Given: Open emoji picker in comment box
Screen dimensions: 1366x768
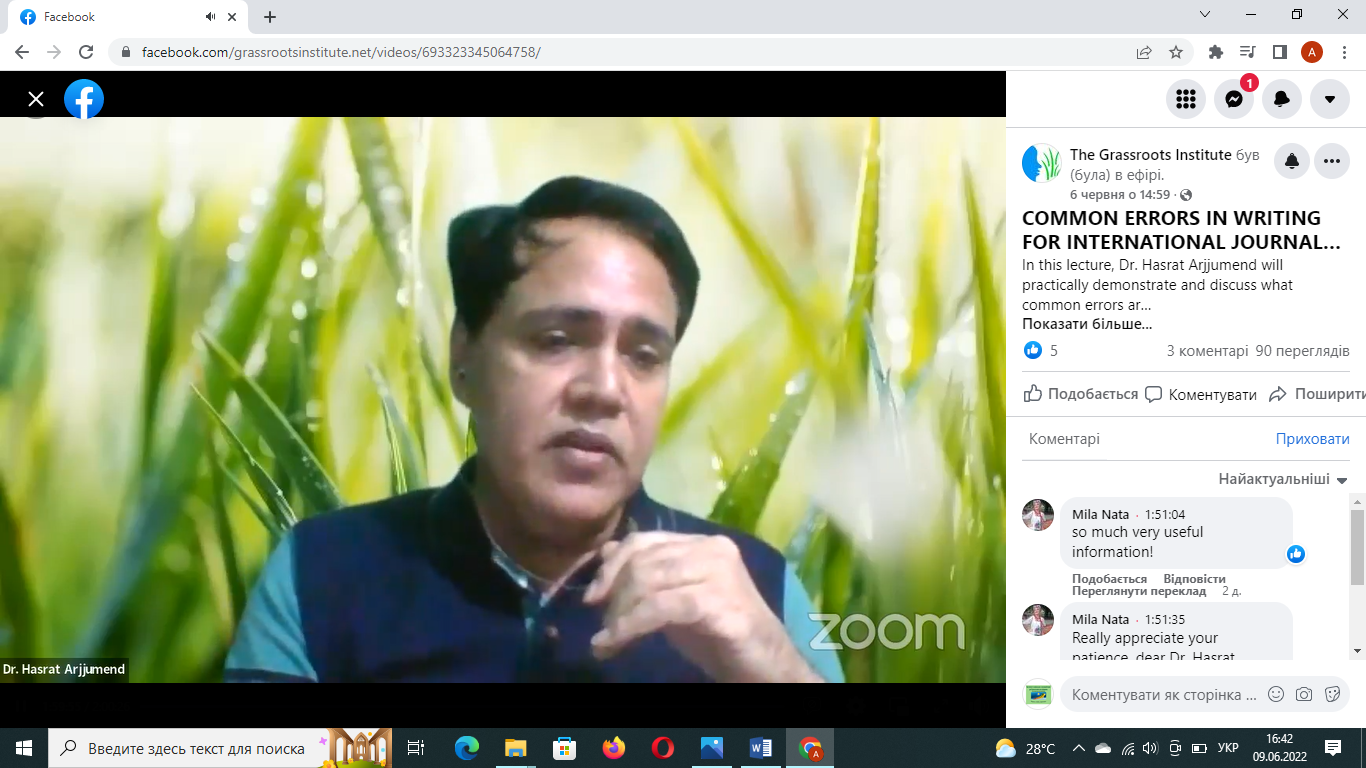Looking at the screenshot, I should pyautogui.click(x=1276, y=694).
